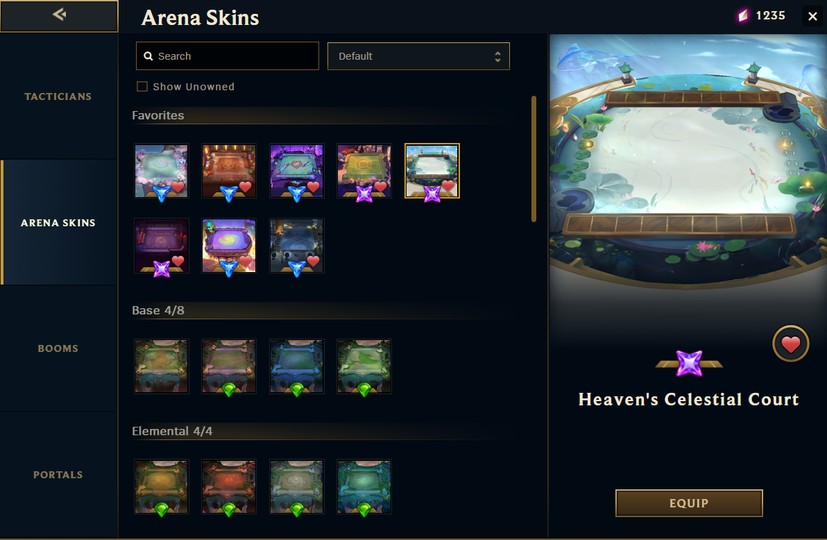Select the orange lantern arena in Favorites
This screenshot has height=540, width=827.
(x=229, y=172)
